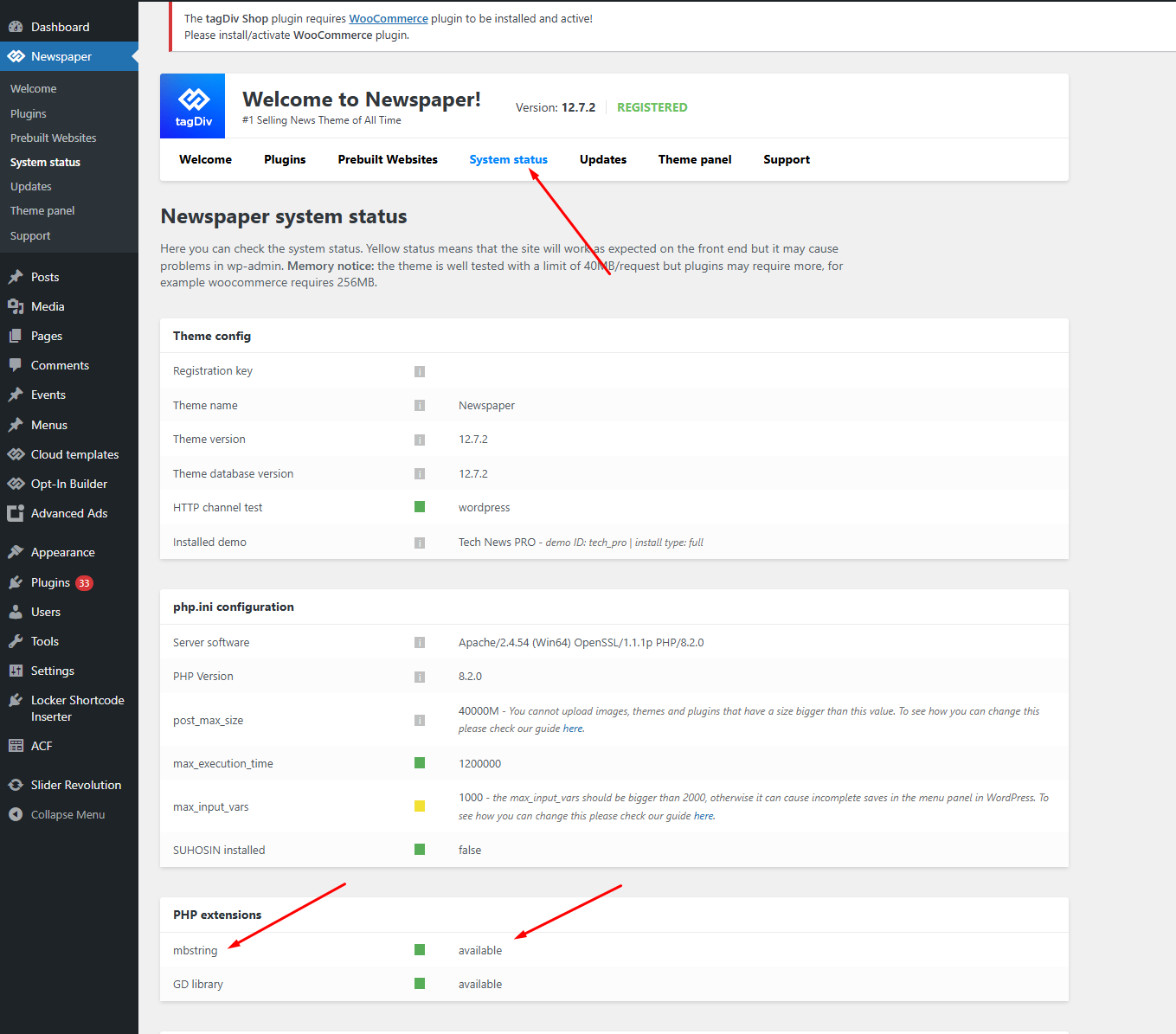
Task: Click info icon next to Server software
Action: click(x=420, y=642)
